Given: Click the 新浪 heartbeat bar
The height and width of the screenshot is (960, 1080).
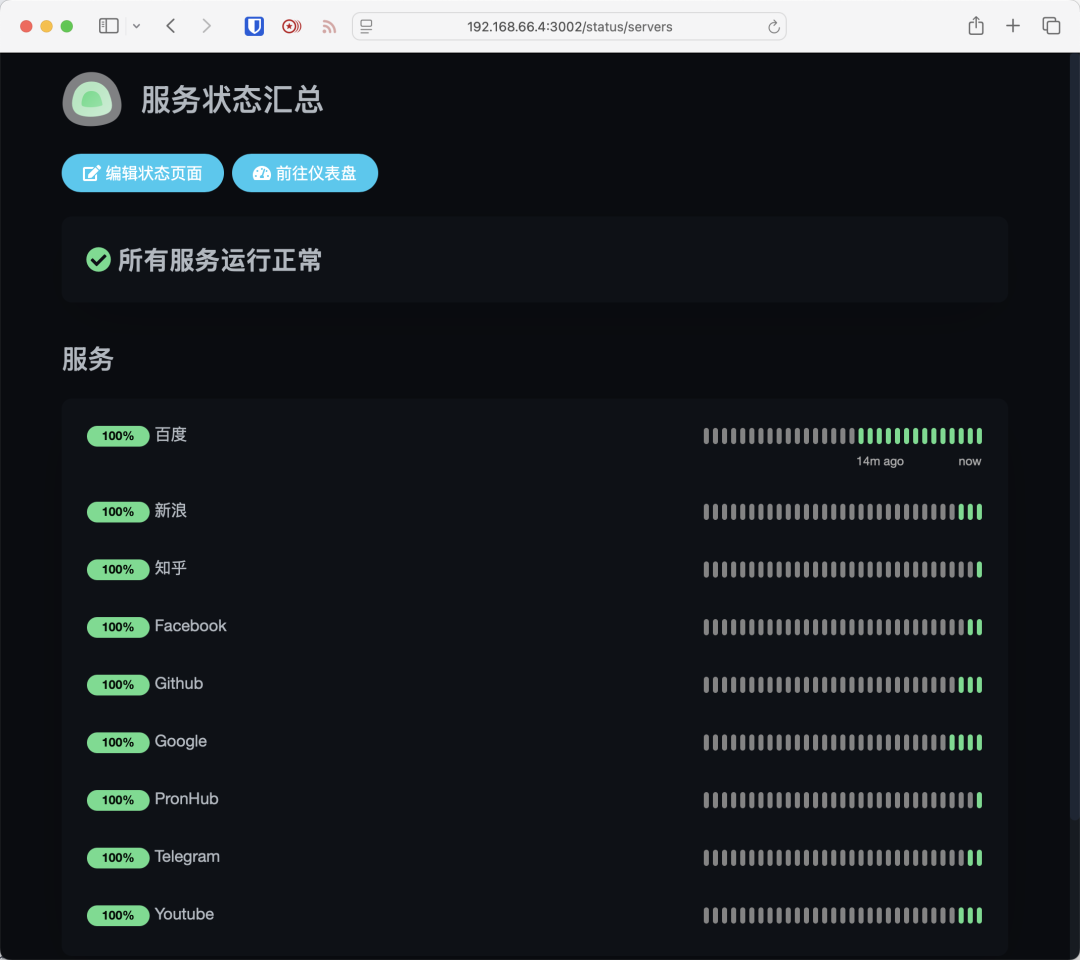Looking at the screenshot, I should tap(842, 512).
